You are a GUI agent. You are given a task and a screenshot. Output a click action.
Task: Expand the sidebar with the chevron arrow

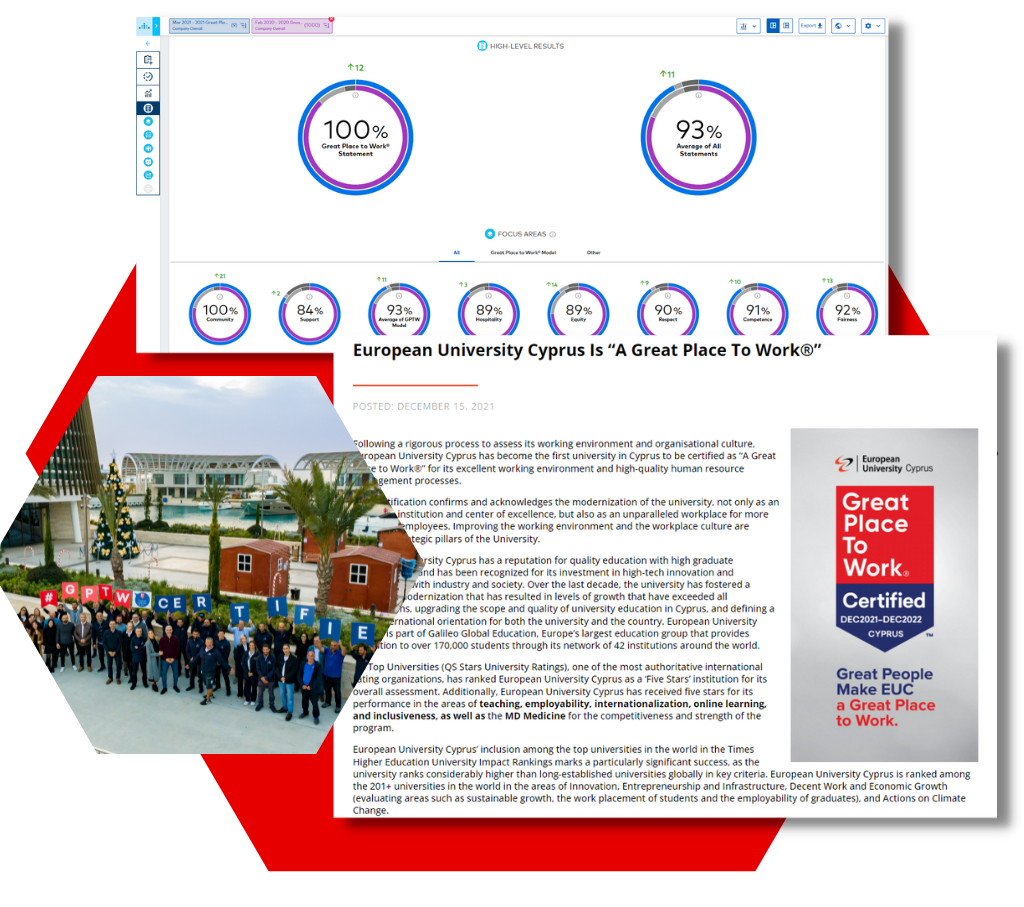[157, 26]
